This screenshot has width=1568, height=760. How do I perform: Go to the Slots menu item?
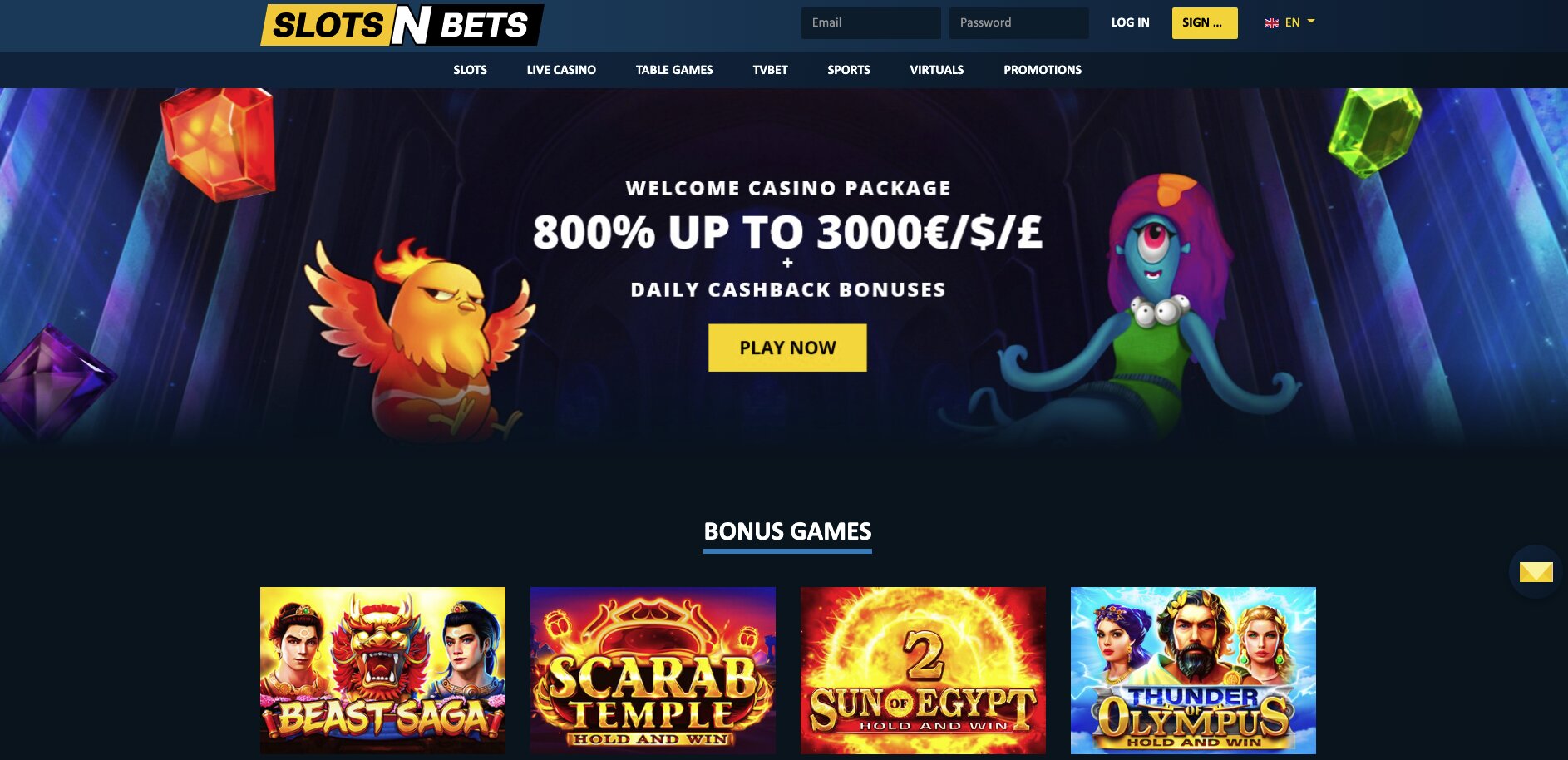[x=470, y=70]
